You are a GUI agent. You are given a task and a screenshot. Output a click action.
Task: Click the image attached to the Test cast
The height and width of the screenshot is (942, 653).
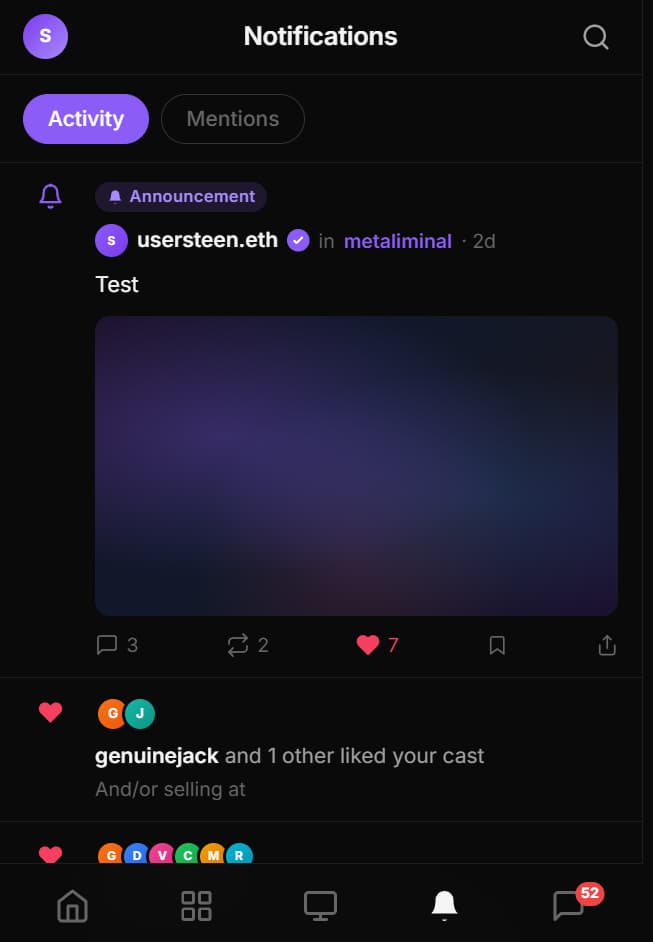coord(356,466)
